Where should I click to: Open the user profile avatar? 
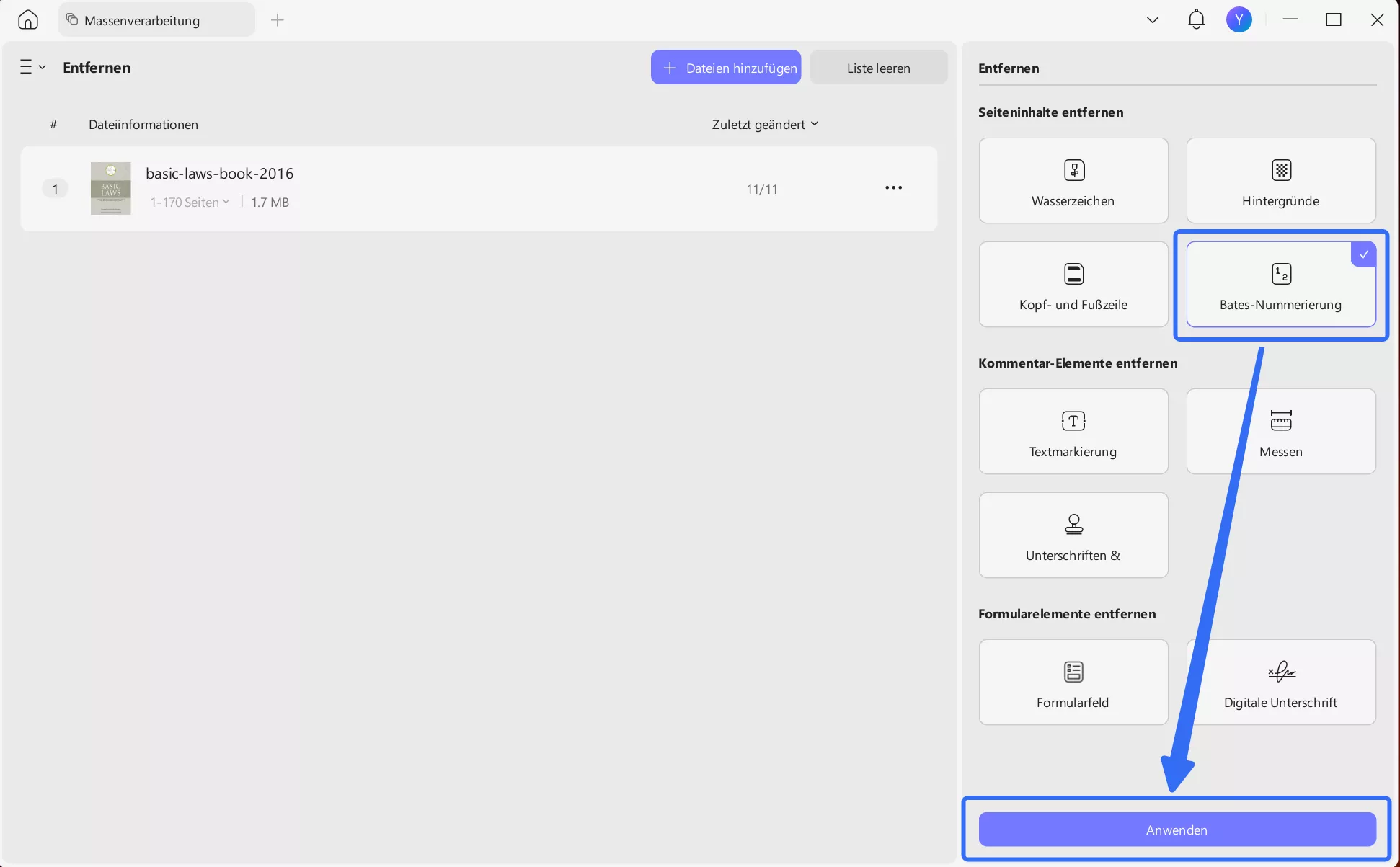point(1239,19)
